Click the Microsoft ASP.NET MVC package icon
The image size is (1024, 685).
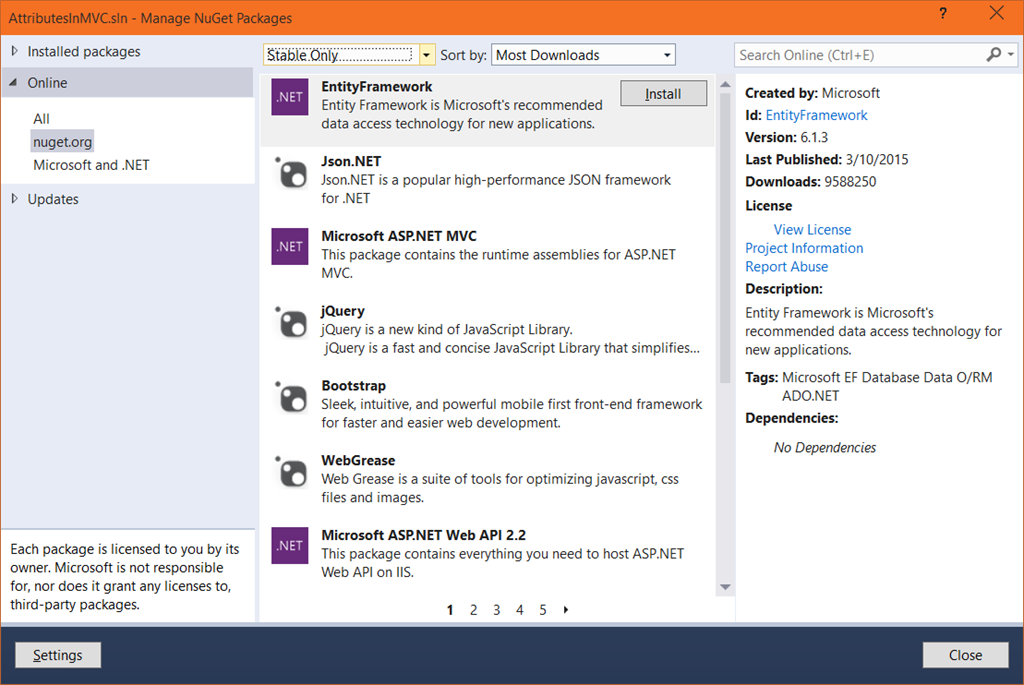(289, 246)
